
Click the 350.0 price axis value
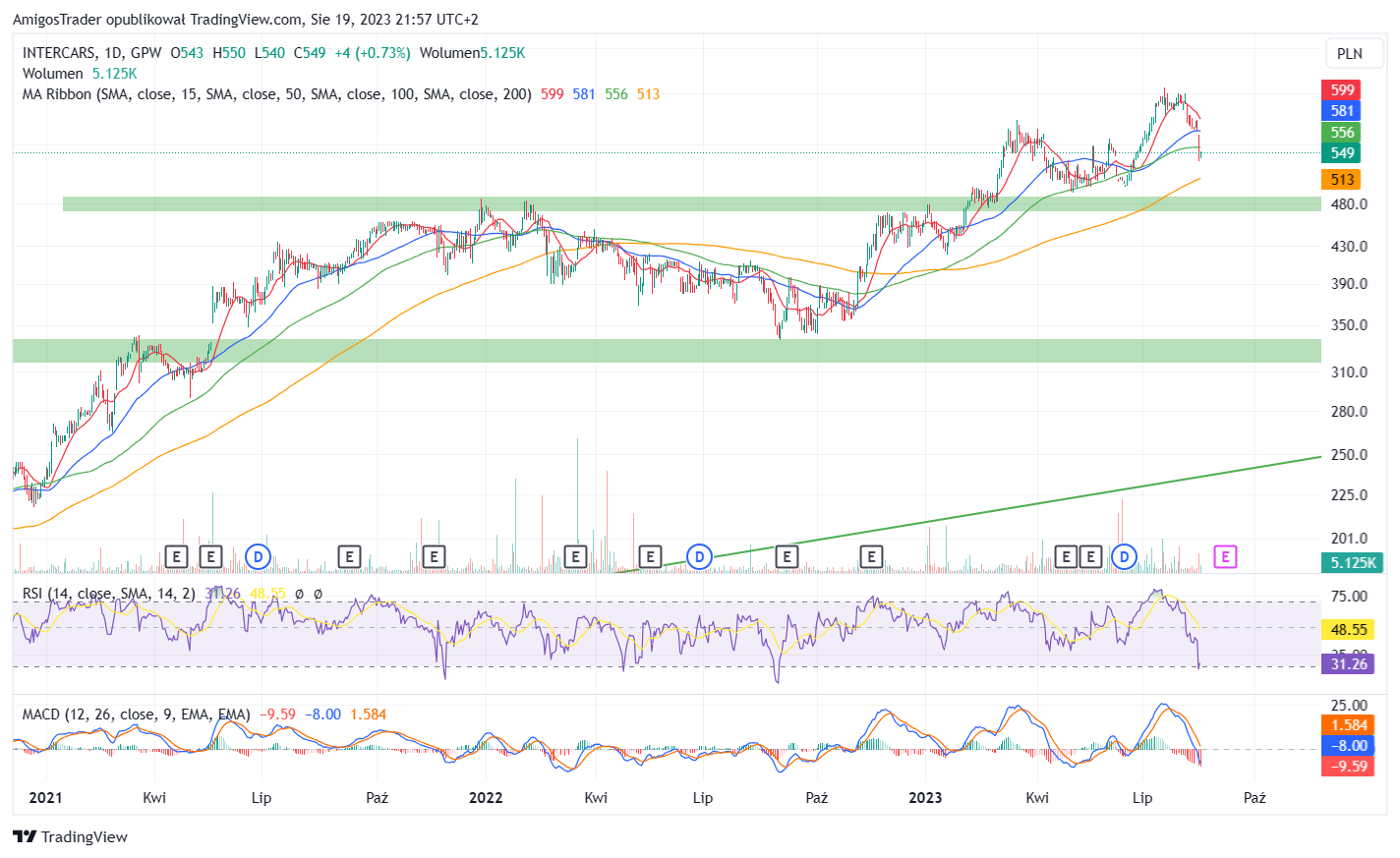pos(1349,325)
